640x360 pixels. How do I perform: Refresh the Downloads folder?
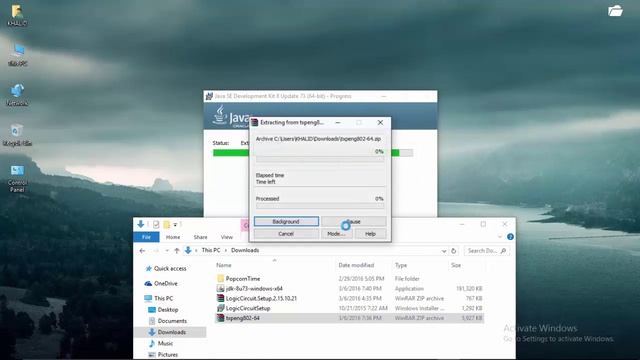[453, 251]
